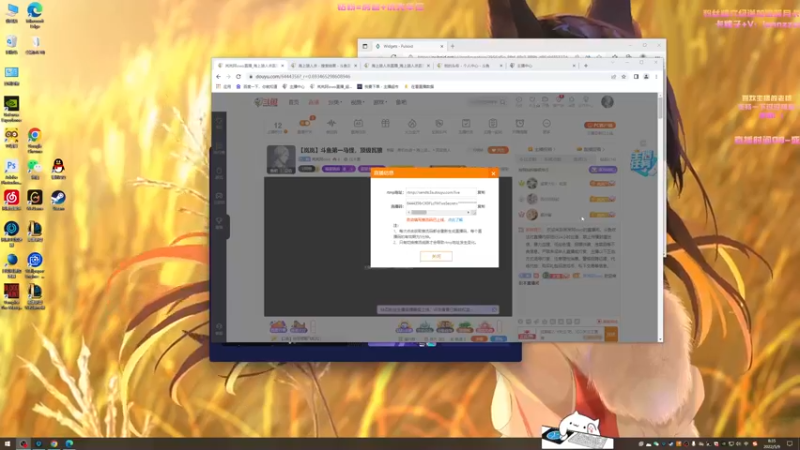The width and height of the screenshot is (800, 450).
Task: Bookmark this page with star icon
Action: click(x=623, y=77)
